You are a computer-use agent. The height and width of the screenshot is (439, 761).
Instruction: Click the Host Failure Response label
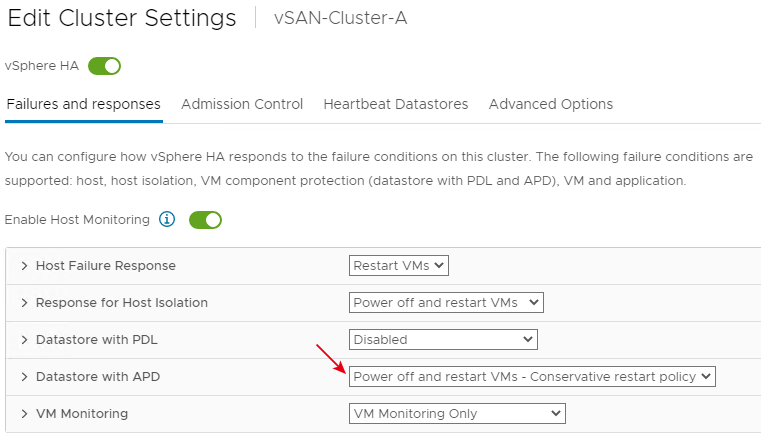tap(106, 266)
